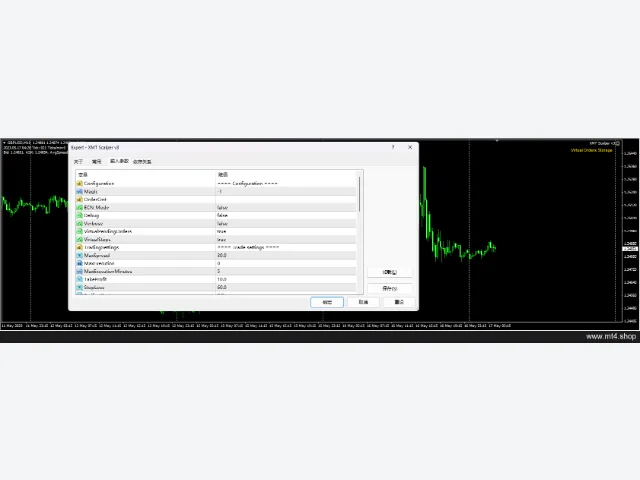Select the Debug variable name
This screenshot has width=640, height=480.
click(x=91, y=216)
